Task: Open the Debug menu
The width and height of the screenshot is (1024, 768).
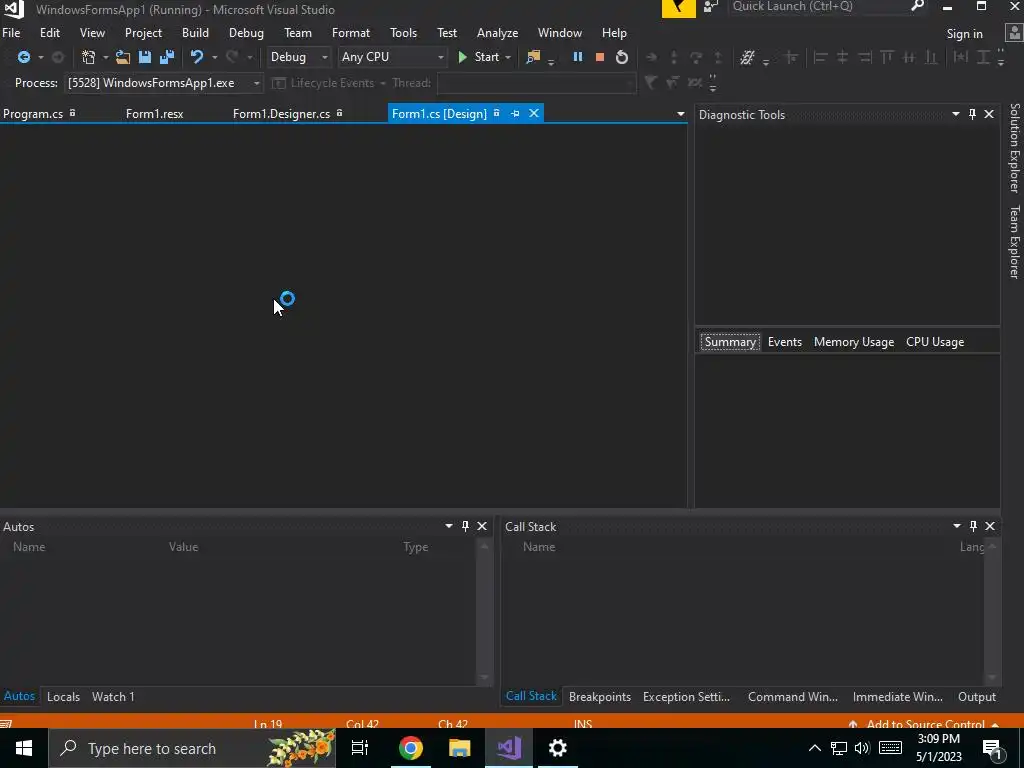Action: click(246, 33)
